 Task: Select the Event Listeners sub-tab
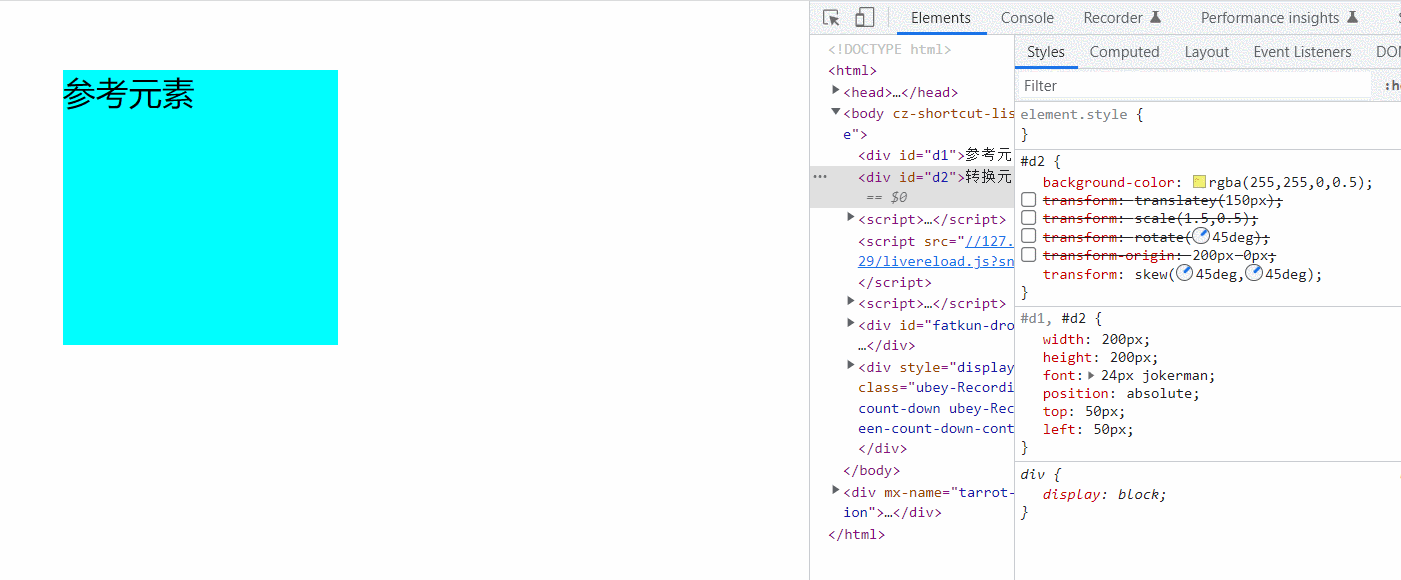point(1302,52)
